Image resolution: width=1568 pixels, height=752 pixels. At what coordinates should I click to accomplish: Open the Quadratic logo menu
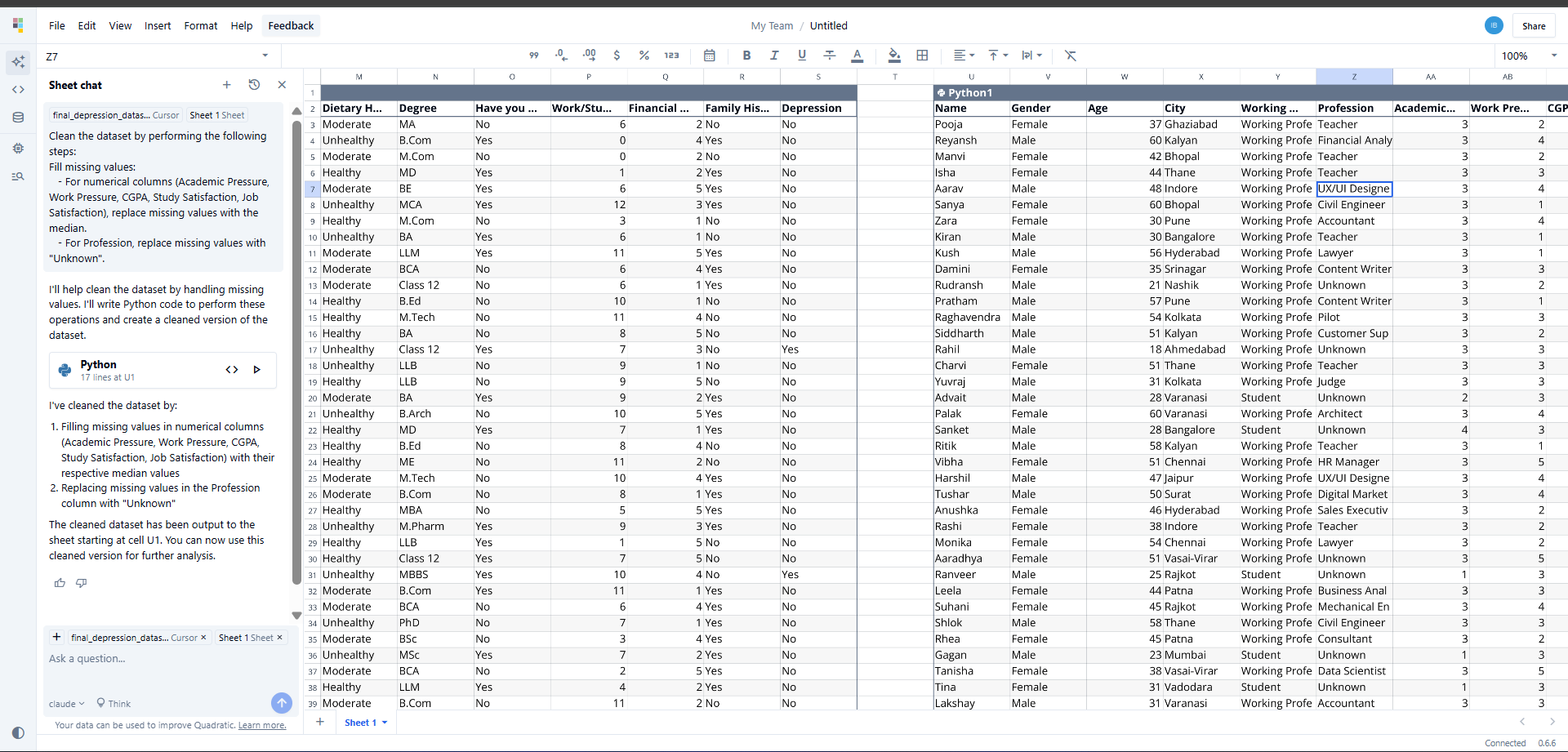[18, 25]
